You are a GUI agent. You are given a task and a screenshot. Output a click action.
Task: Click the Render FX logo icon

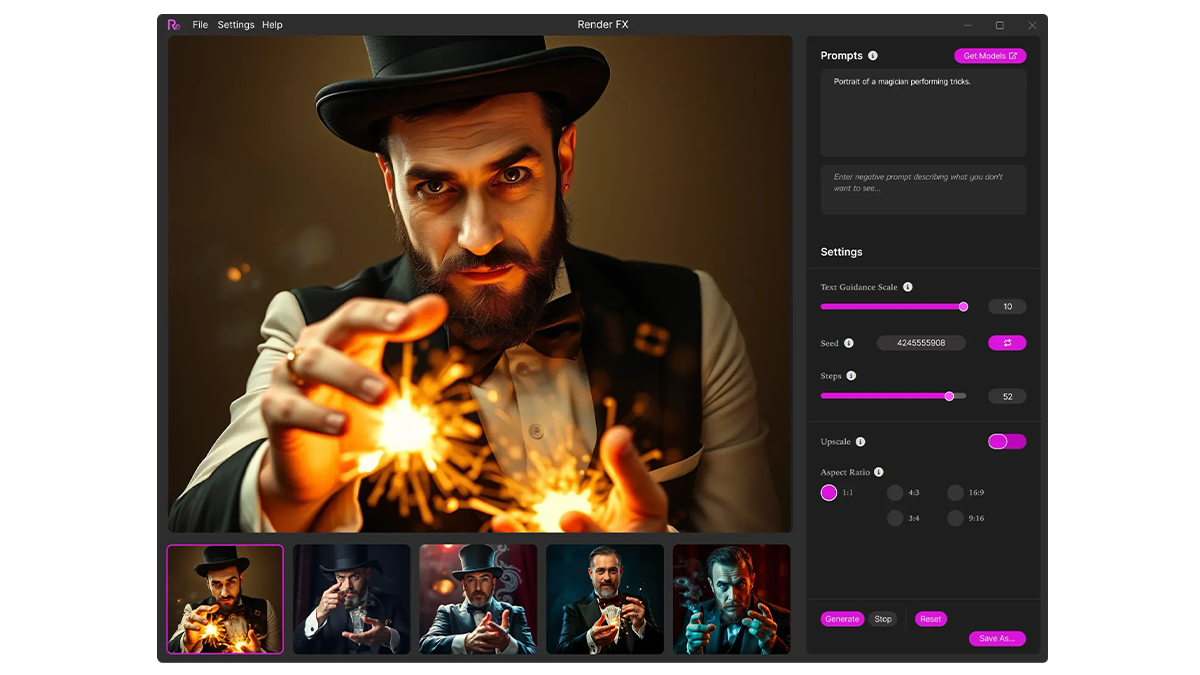point(174,25)
